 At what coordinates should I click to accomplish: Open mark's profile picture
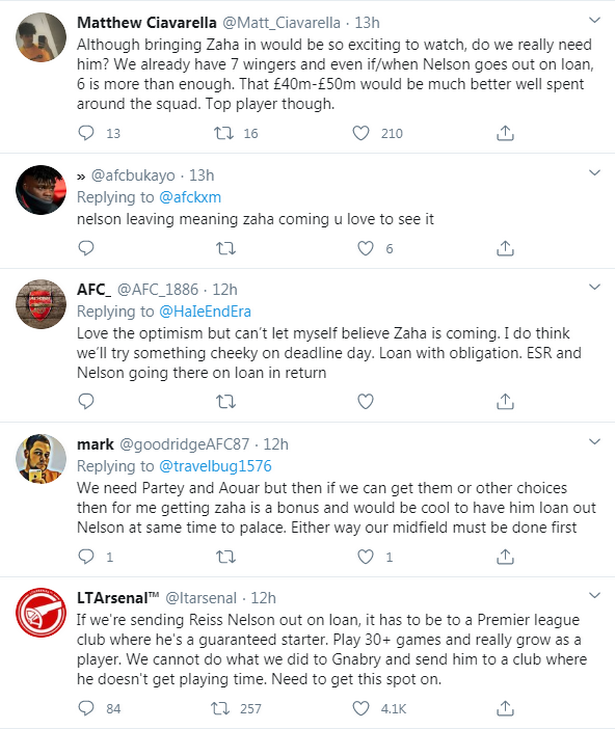pos(43,459)
